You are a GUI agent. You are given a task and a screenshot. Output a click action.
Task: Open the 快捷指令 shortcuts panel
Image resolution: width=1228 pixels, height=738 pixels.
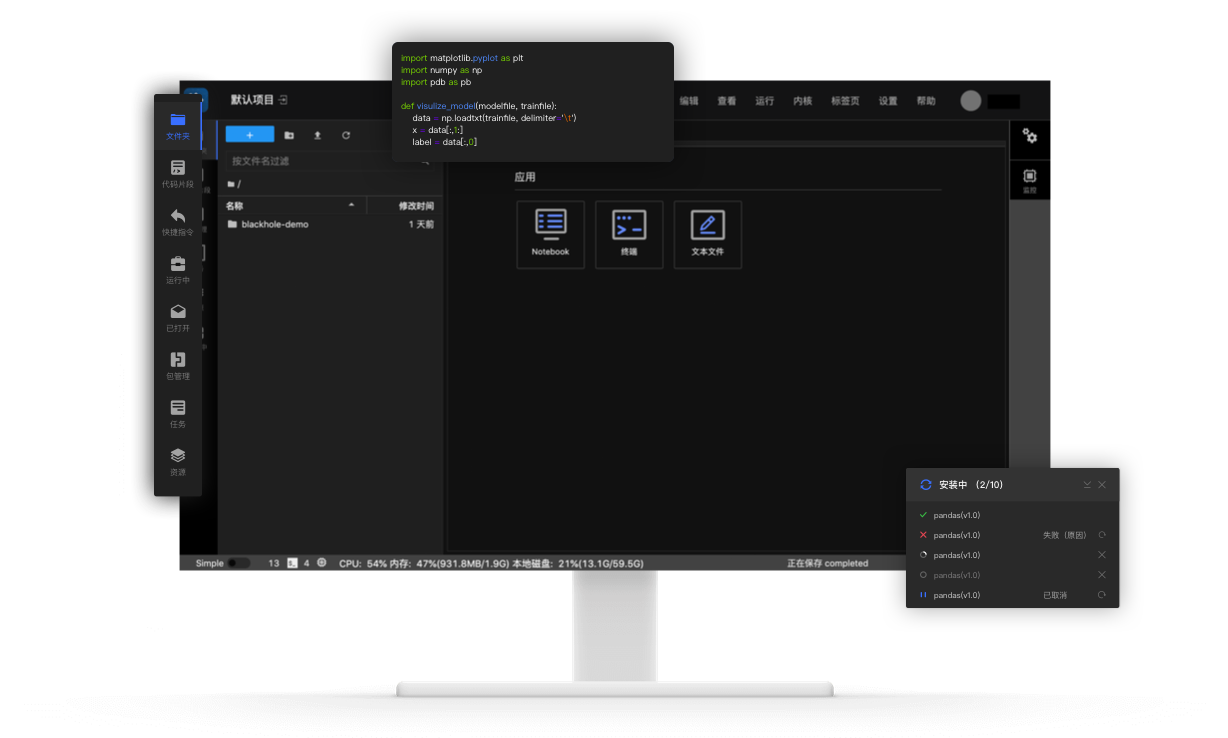tap(177, 225)
